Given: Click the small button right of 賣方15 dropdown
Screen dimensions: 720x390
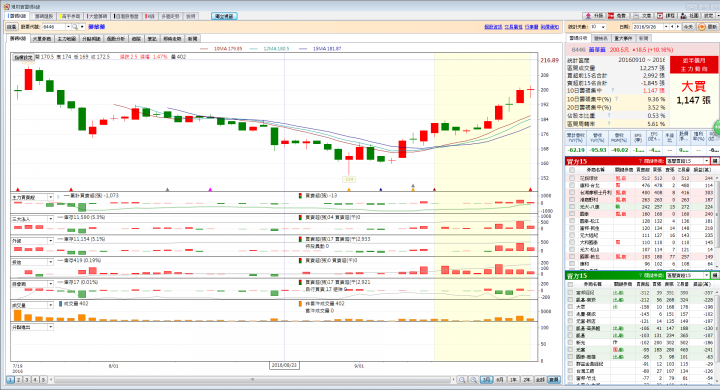Looking at the screenshot, I should (x=715, y=276).
